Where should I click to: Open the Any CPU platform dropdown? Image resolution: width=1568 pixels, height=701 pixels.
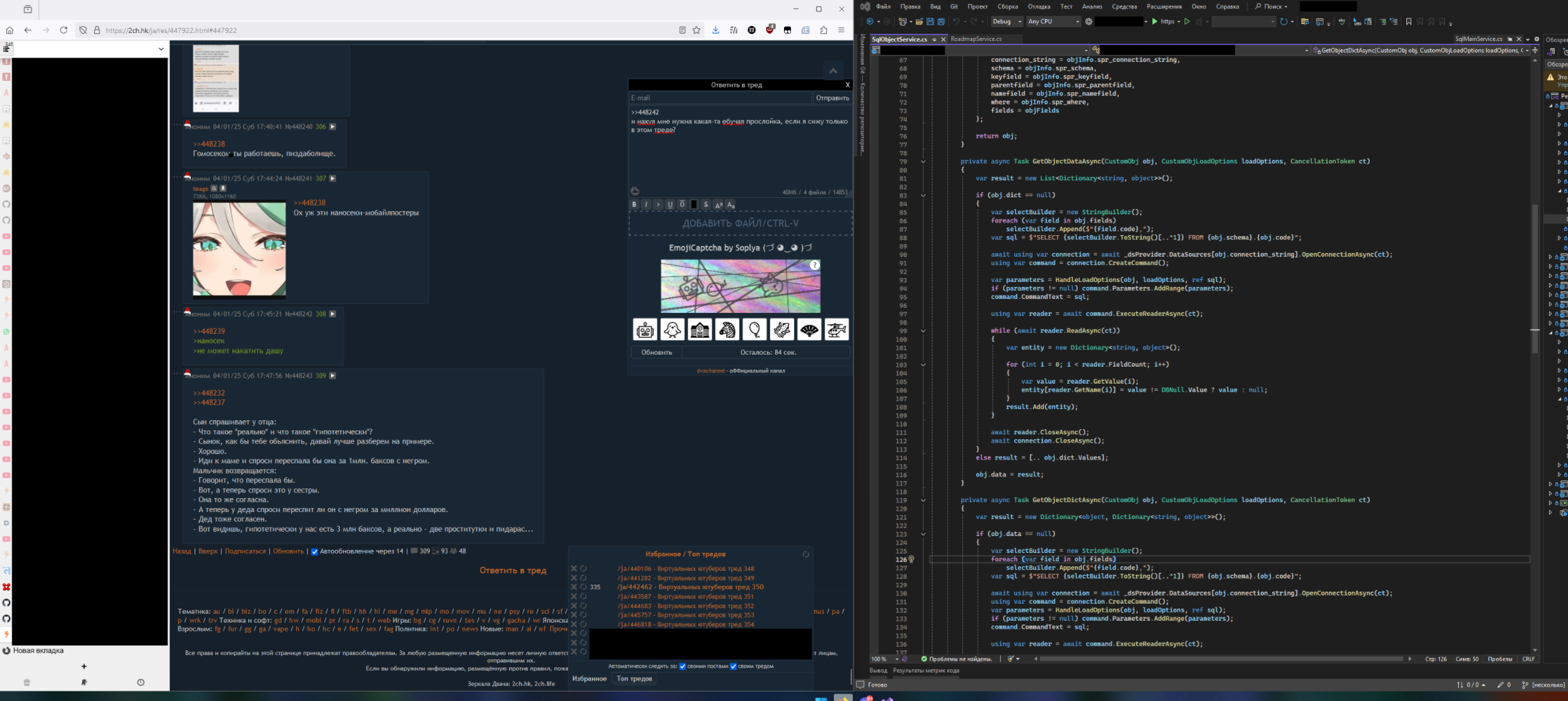pyautogui.click(x=1053, y=21)
